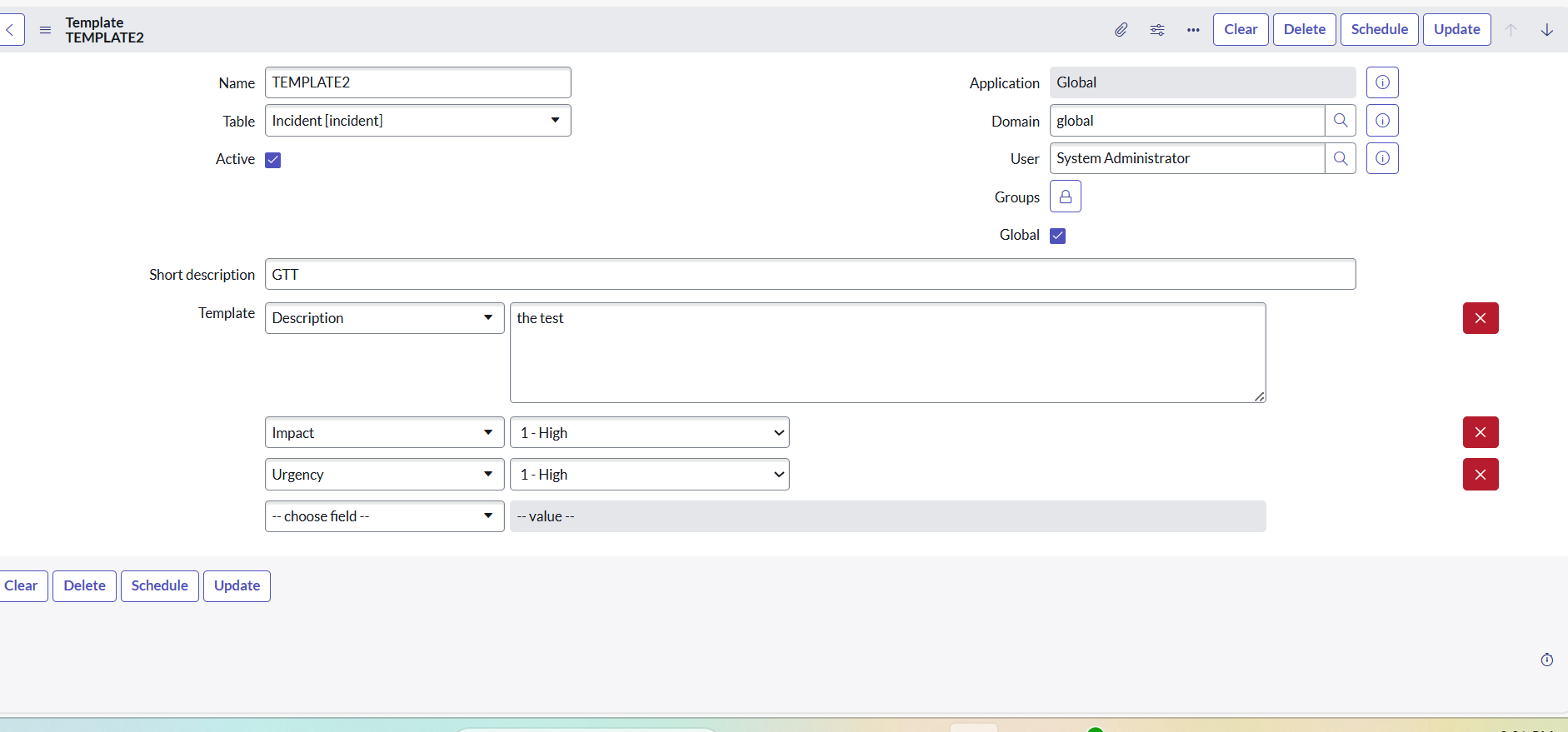Click the bottom Delete button
The height and width of the screenshot is (732, 1568).
85,585
